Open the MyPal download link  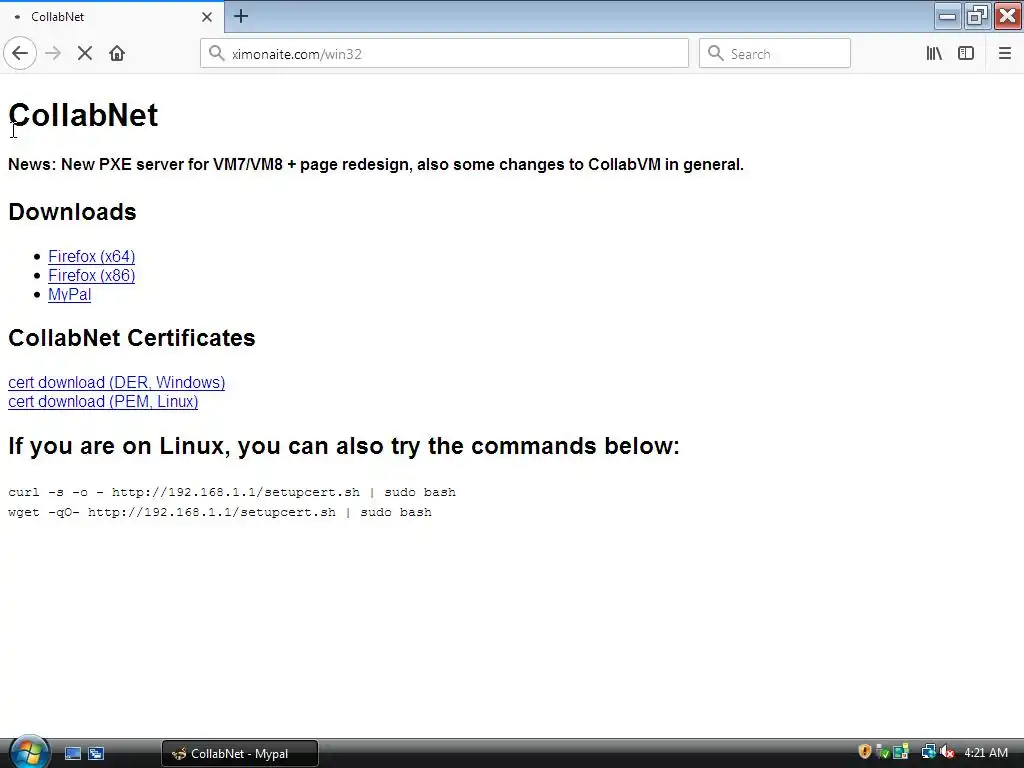click(x=69, y=295)
